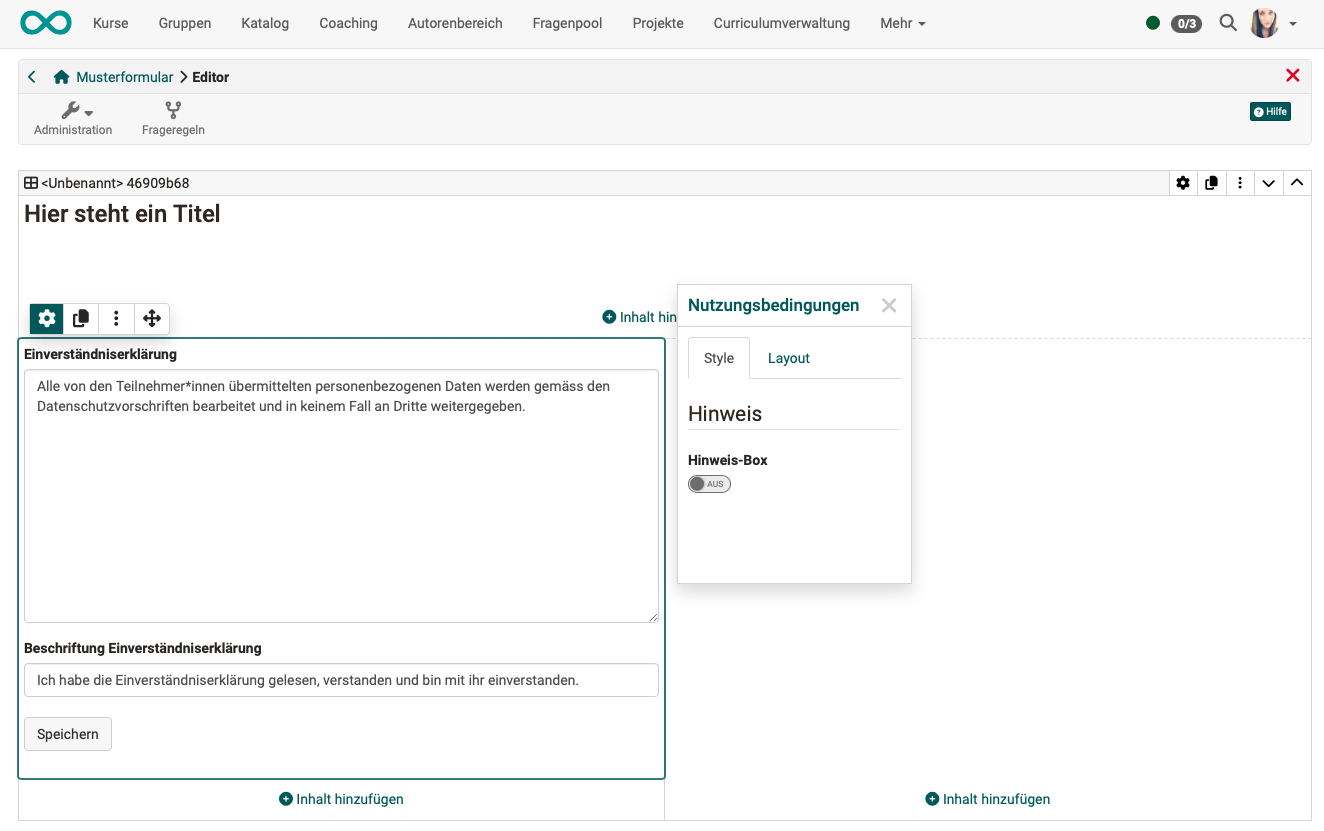Image resolution: width=1324 pixels, height=831 pixels.
Task: Toggle the Hinweis-Box switch on
Action: tap(709, 484)
